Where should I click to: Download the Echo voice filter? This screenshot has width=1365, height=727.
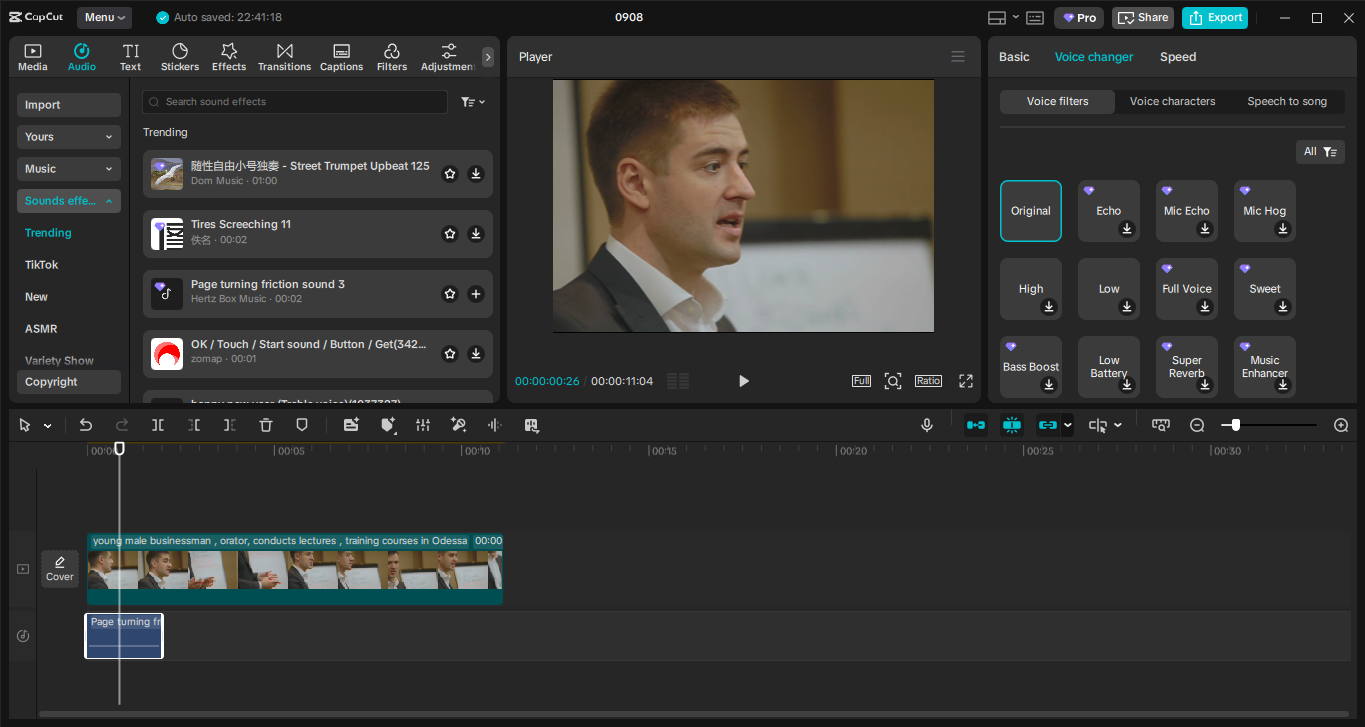click(1126, 230)
